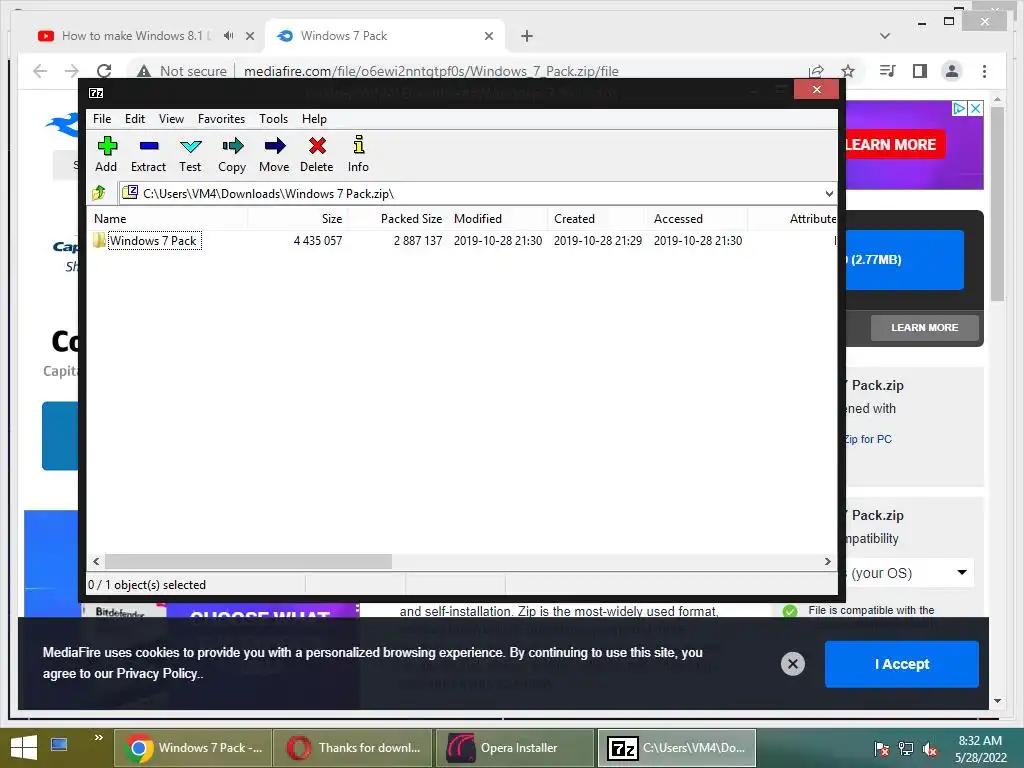Close the Windows 7 Pack tab
Image resolution: width=1024 pixels, height=768 pixels.
(489, 36)
